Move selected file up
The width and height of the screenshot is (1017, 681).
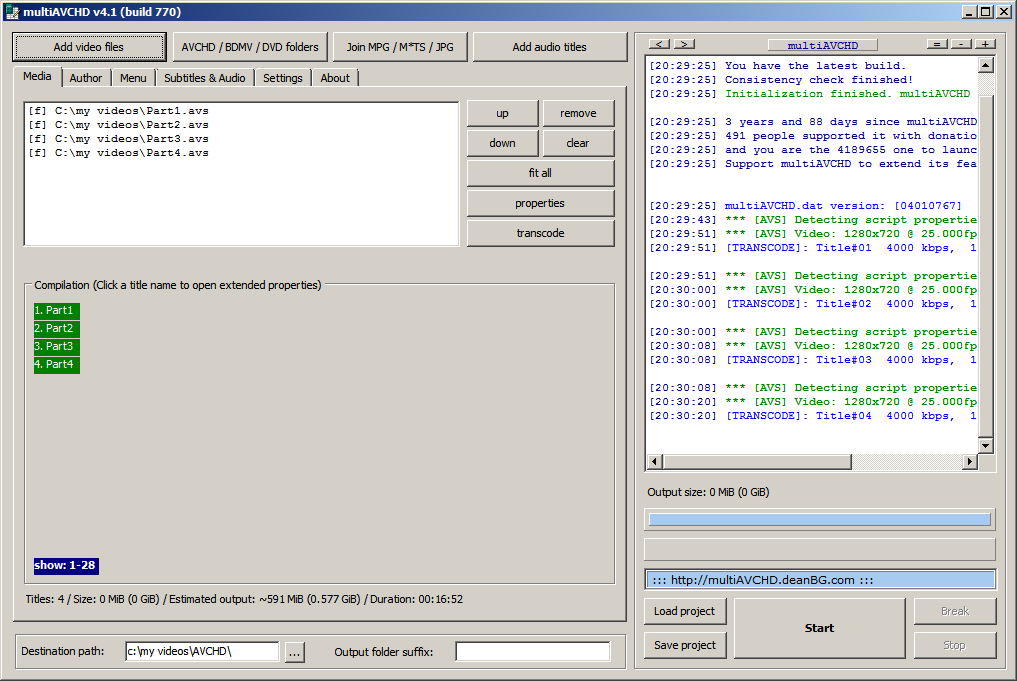point(503,113)
